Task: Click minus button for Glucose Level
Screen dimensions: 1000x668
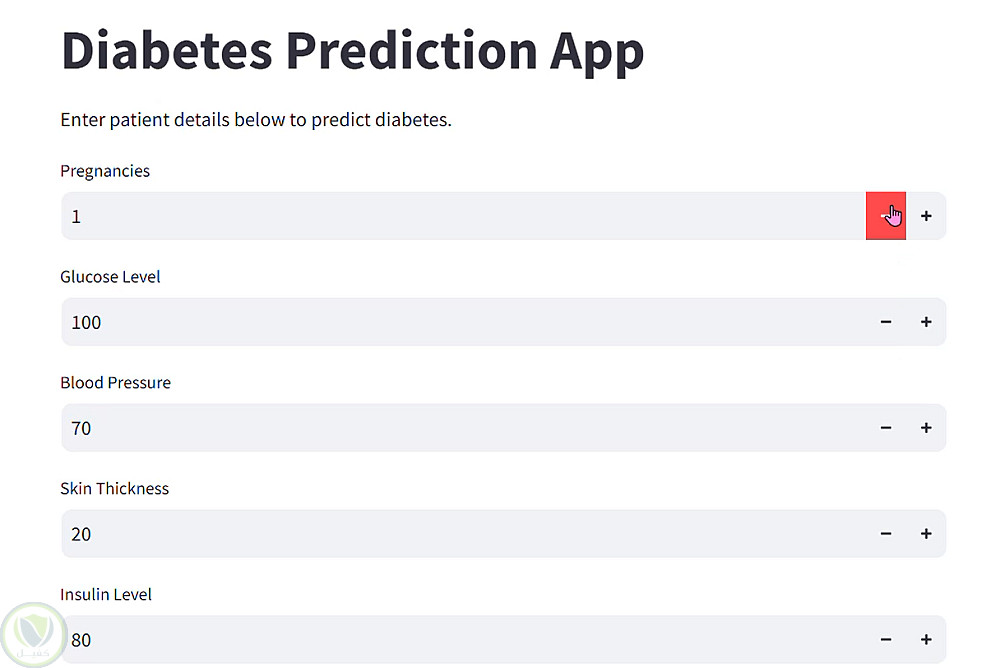Action: click(x=886, y=322)
